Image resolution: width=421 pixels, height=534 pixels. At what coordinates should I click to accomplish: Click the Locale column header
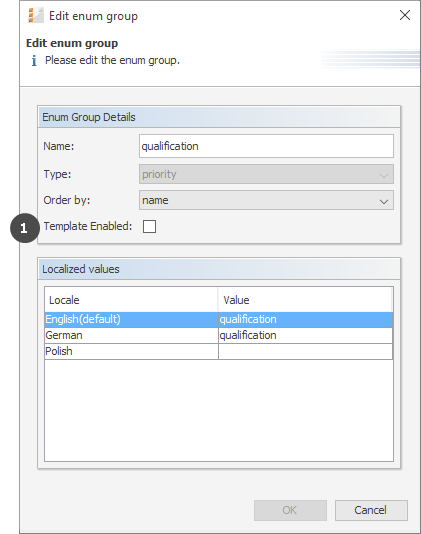point(131,300)
